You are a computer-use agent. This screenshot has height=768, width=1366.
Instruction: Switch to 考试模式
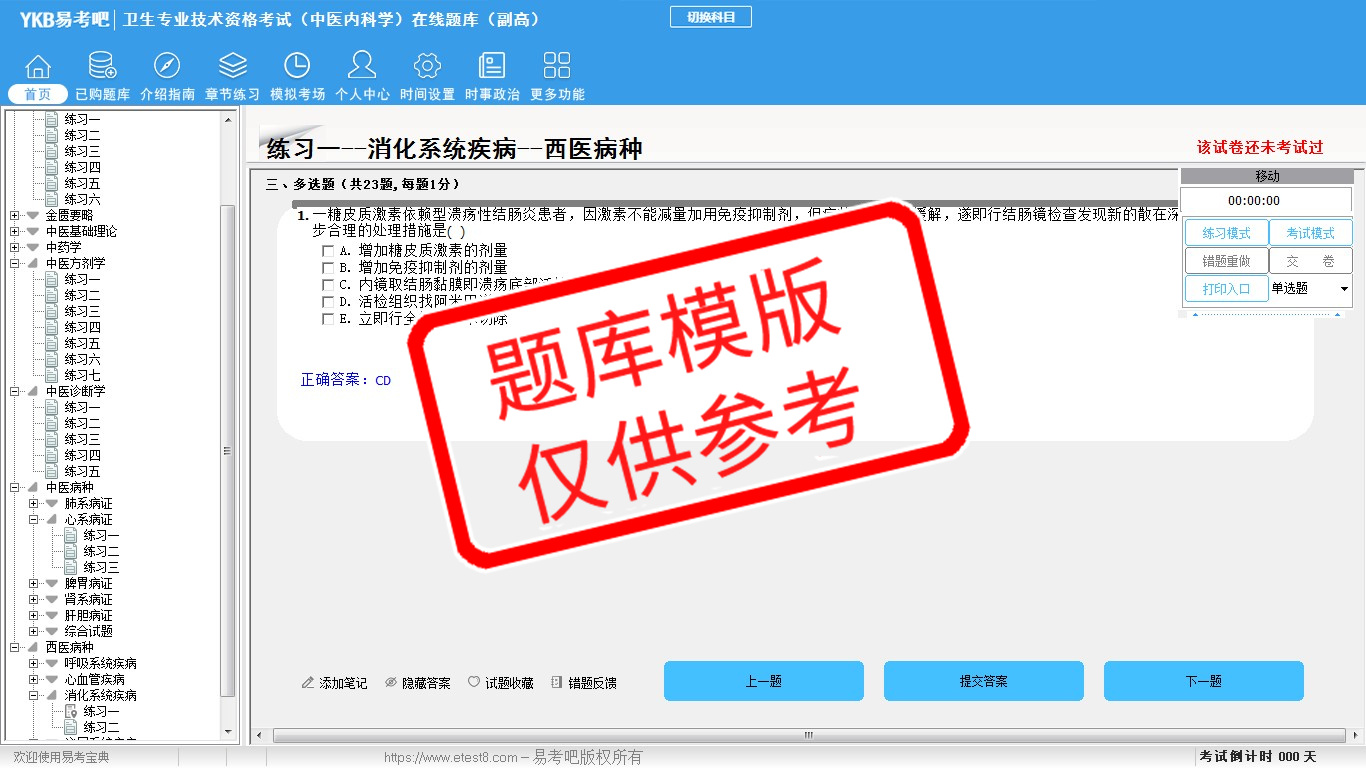(1310, 233)
